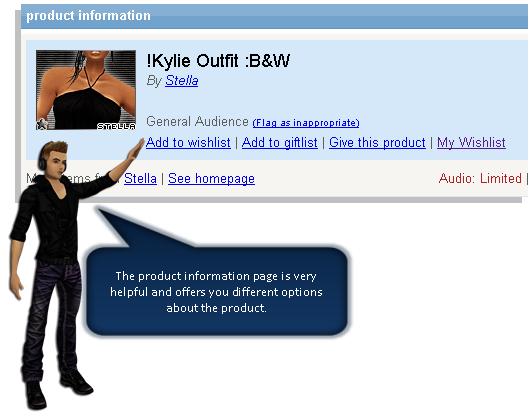Click the General Audience rating text

coord(197,121)
